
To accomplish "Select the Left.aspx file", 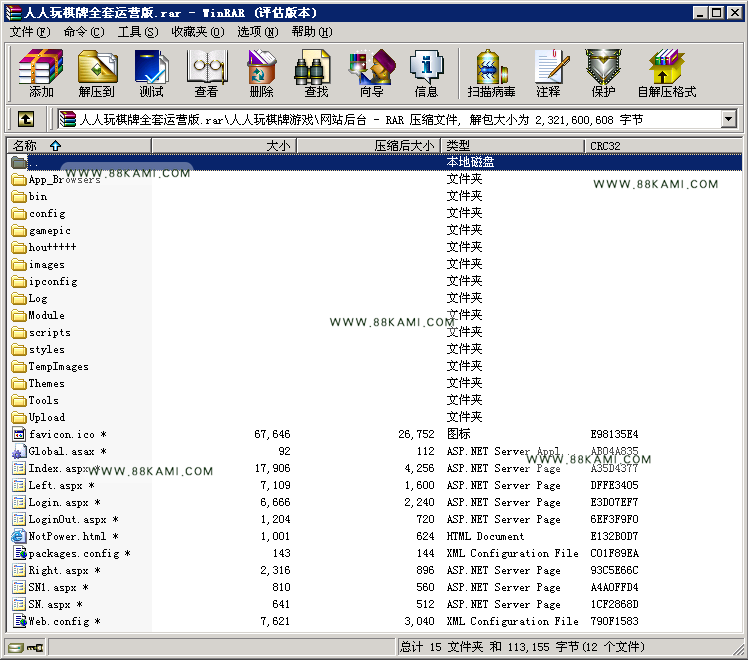I will tap(55, 485).
